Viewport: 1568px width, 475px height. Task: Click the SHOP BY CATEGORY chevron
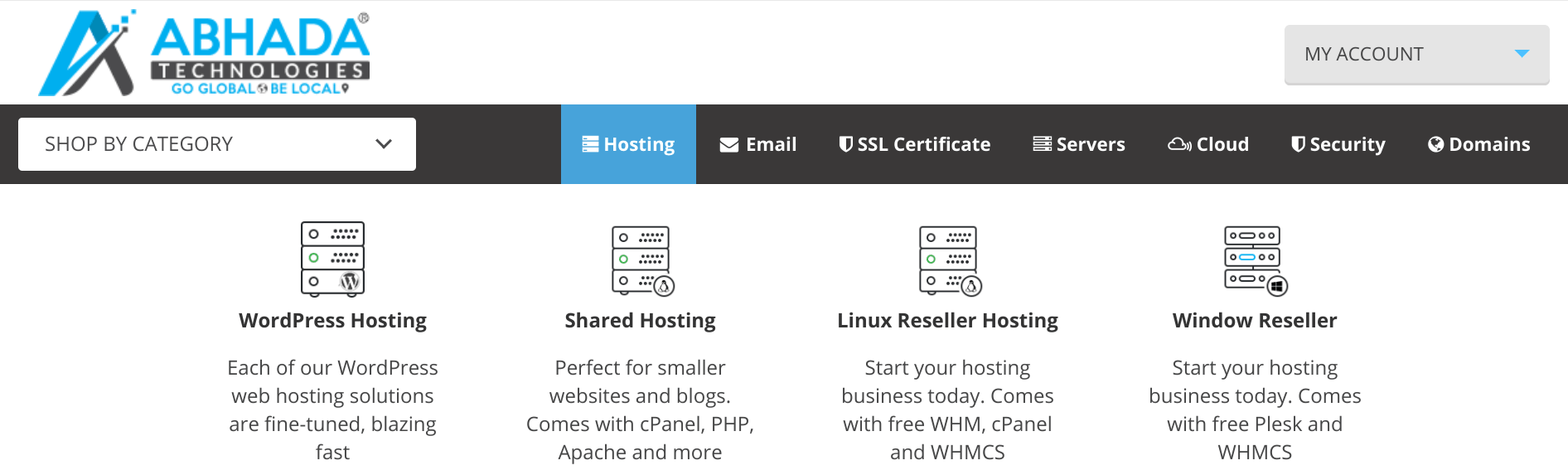(x=384, y=143)
